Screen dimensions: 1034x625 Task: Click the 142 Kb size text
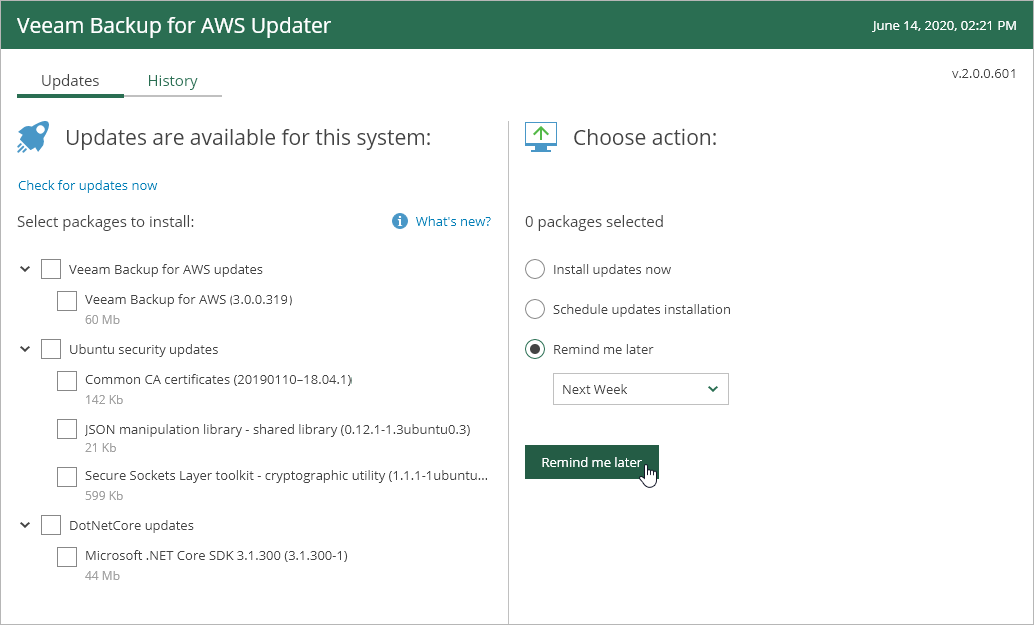pos(104,400)
